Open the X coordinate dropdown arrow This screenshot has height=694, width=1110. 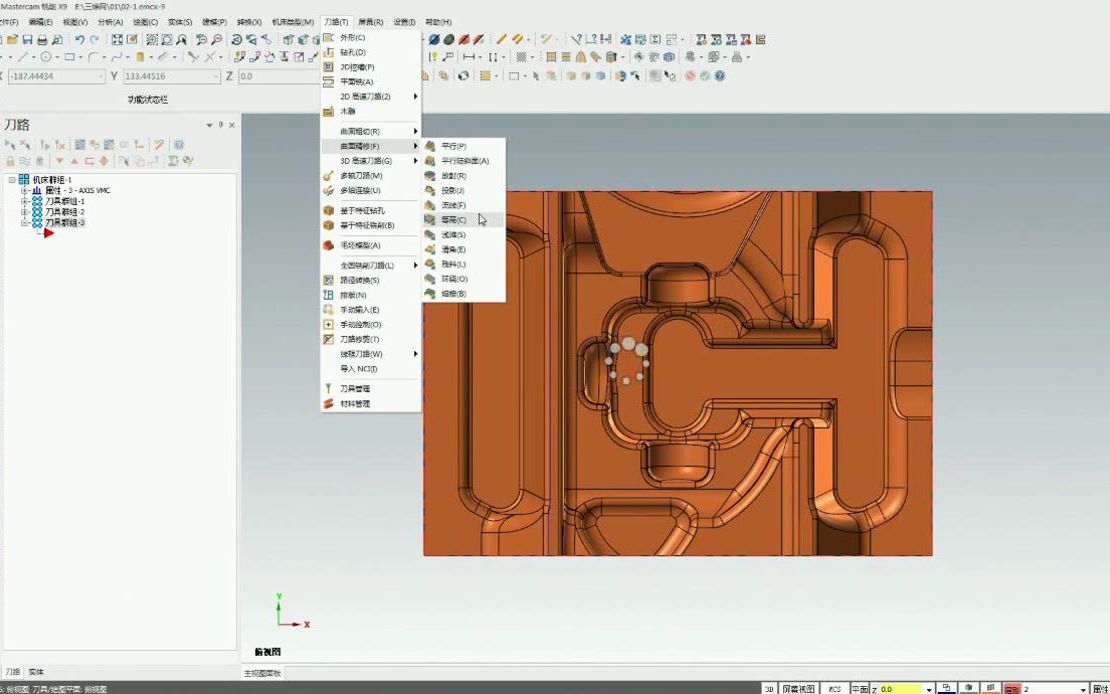pyautogui.click(x=101, y=76)
